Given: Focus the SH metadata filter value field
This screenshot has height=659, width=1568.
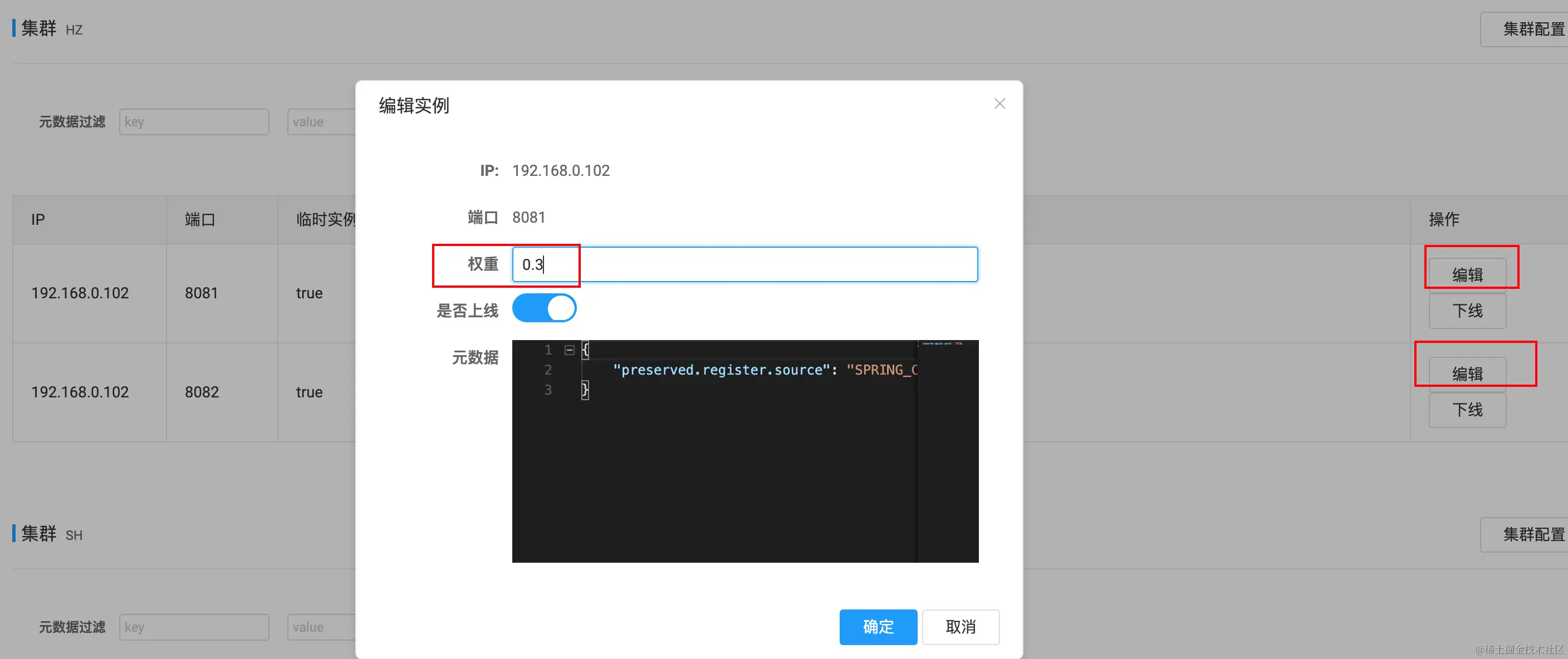Looking at the screenshot, I should 321,627.
